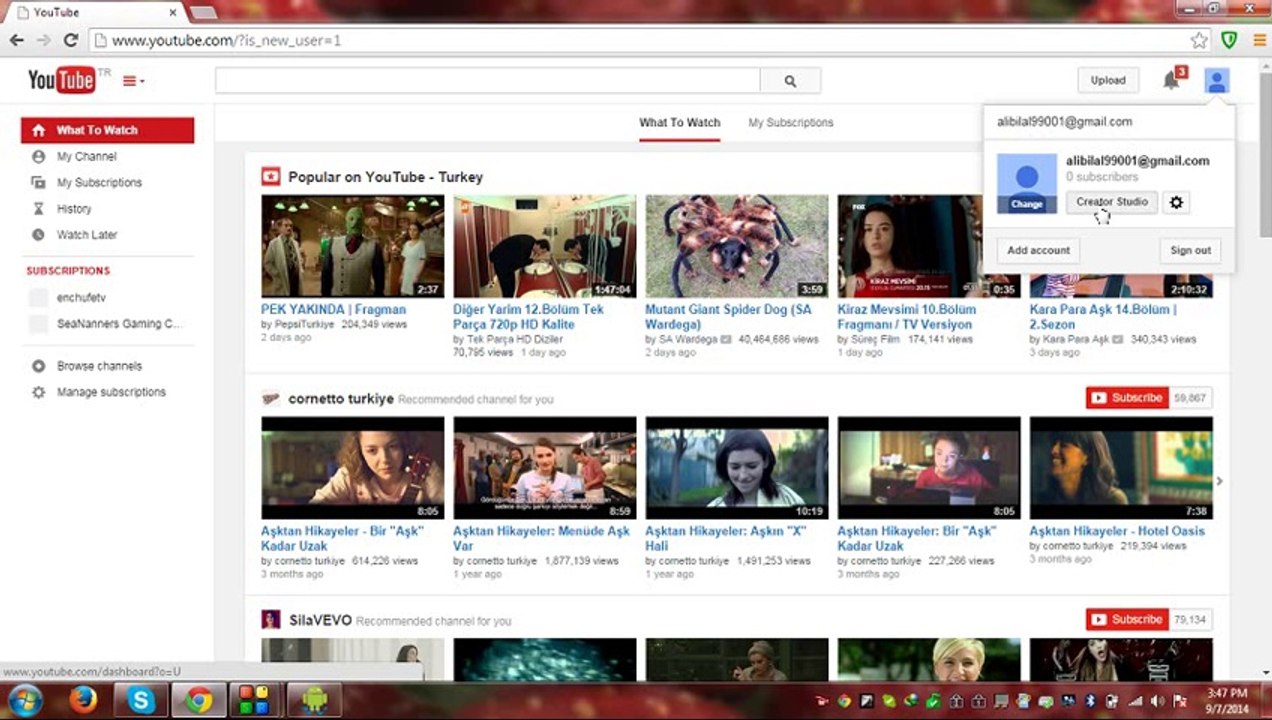Open the notifications bell
The width and height of the screenshot is (1272, 720).
pyautogui.click(x=1172, y=80)
